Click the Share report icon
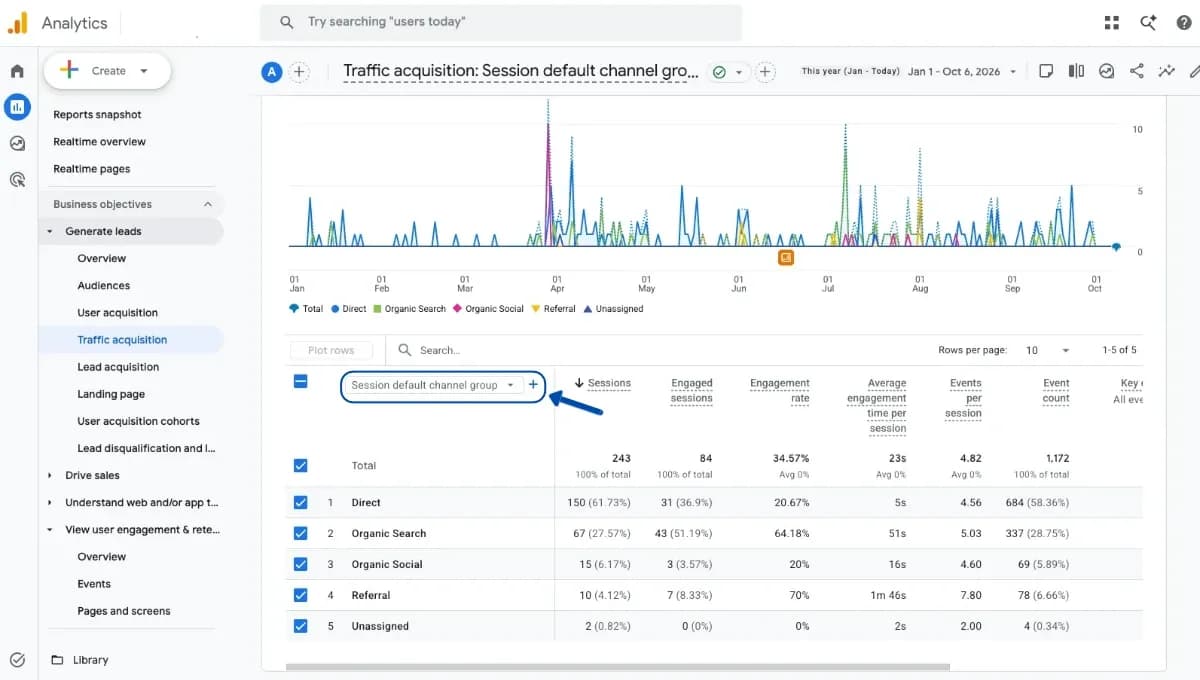The width and height of the screenshot is (1200, 680). point(1136,71)
